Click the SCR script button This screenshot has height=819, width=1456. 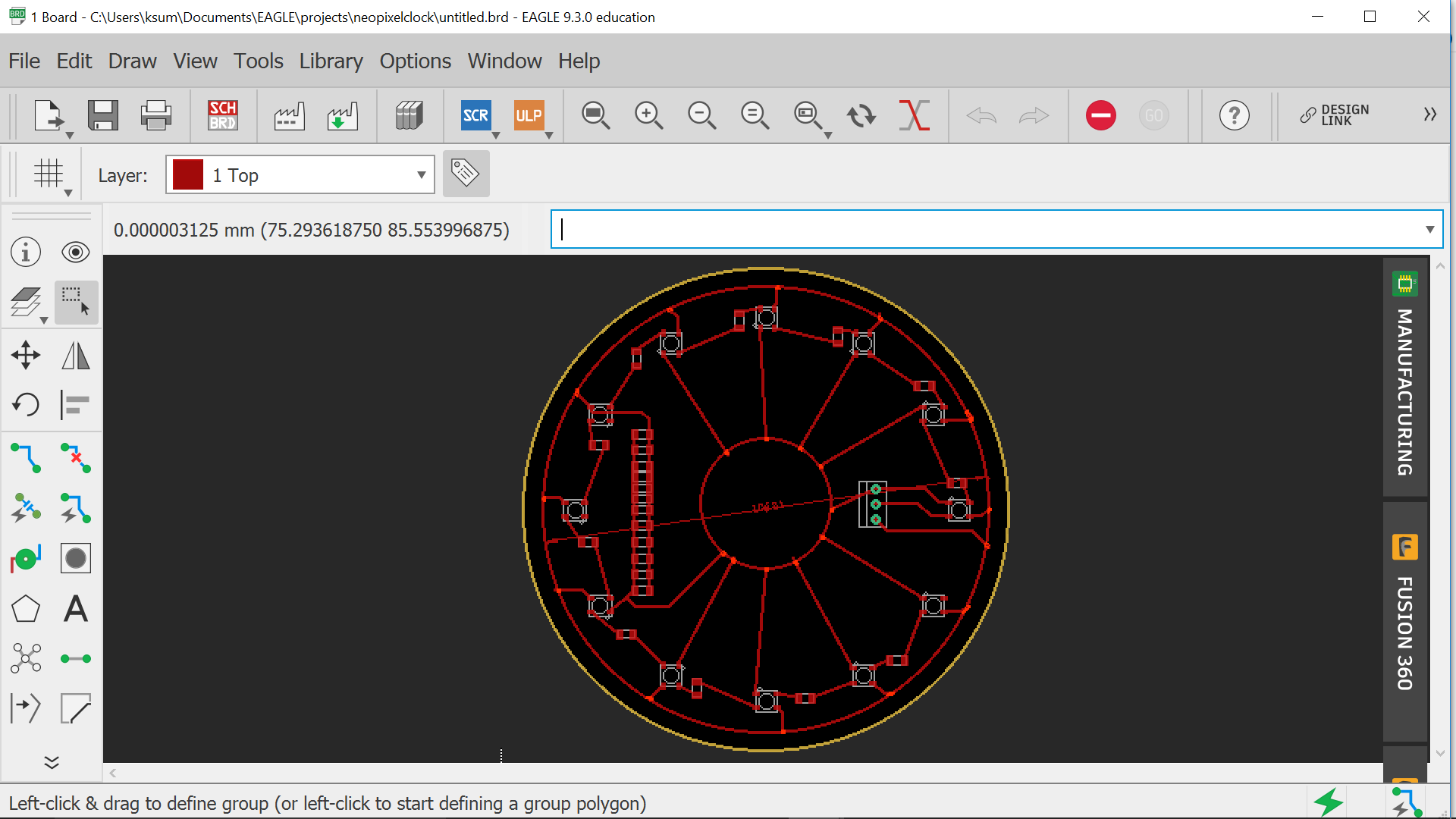(x=475, y=115)
